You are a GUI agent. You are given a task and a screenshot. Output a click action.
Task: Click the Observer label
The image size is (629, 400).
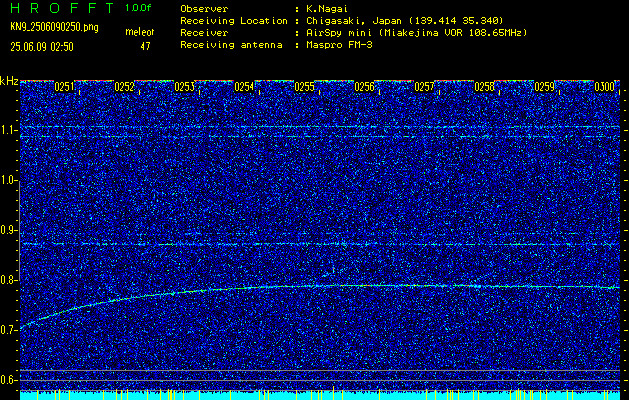pos(204,8)
